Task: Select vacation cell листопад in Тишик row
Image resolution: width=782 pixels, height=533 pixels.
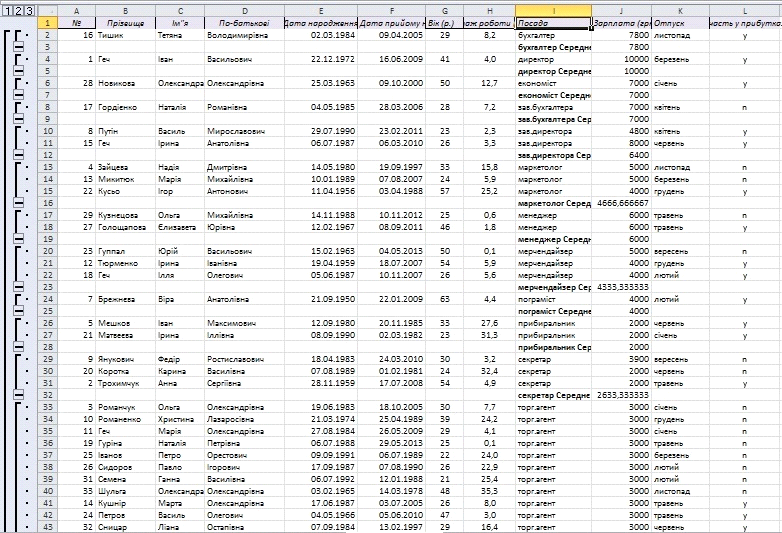Action: pos(680,35)
